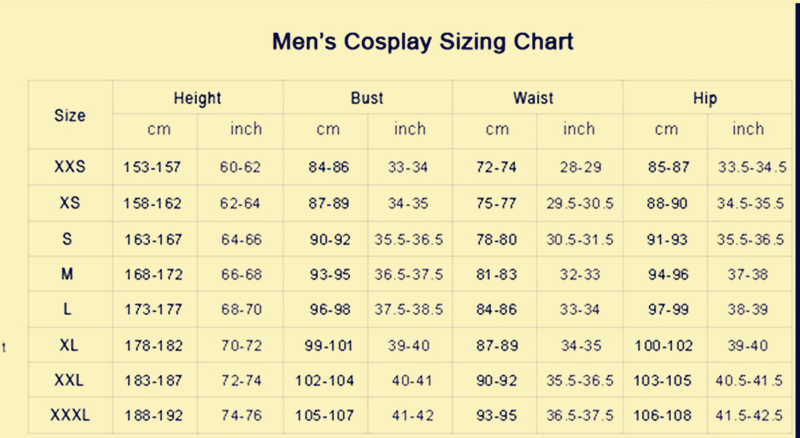This screenshot has height=438, width=800.
Task: Select height cm cell 188-192
Action: pos(154,416)
